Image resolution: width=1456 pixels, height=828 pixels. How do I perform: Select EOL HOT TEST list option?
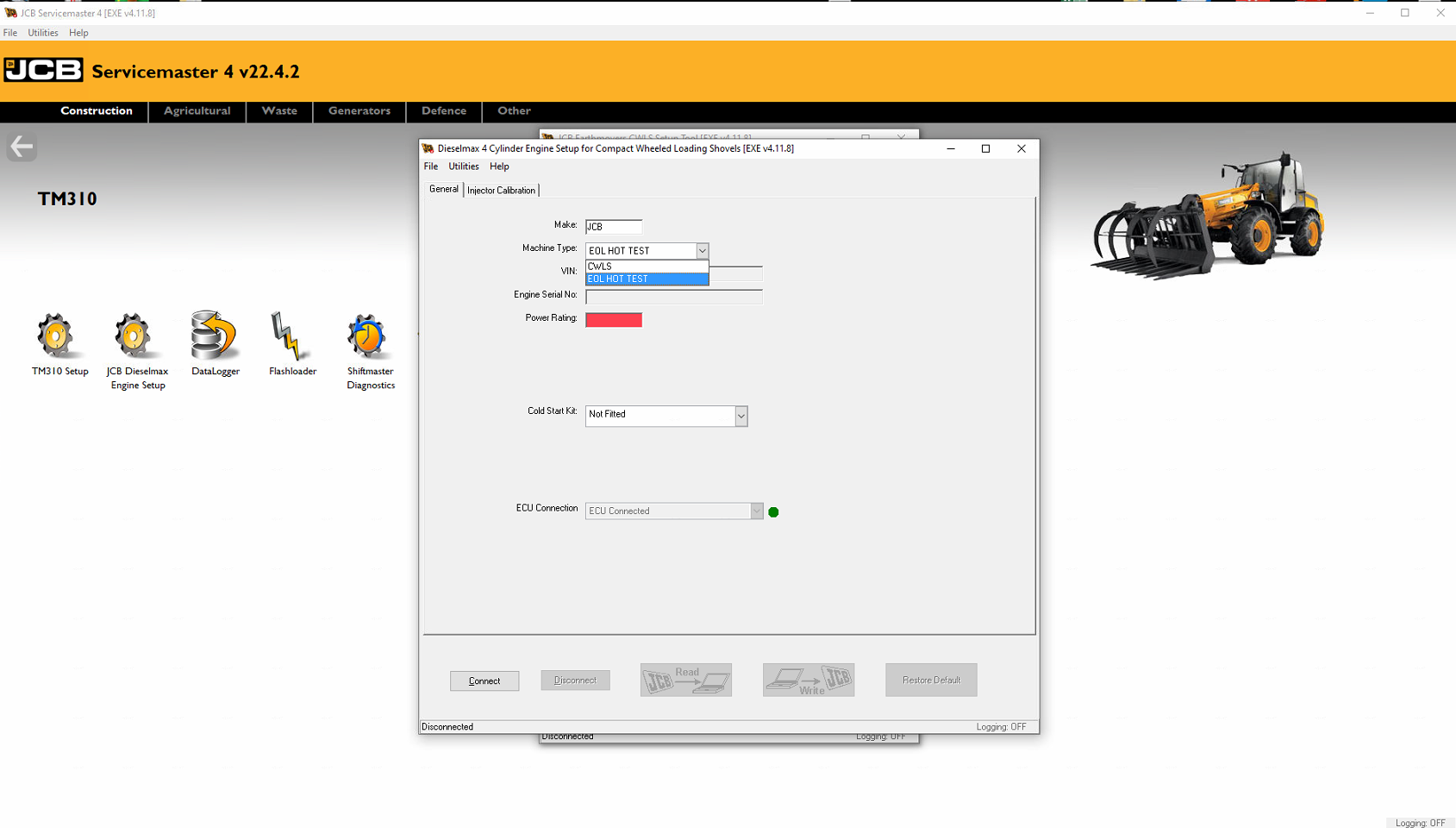(x=647, y=279)
